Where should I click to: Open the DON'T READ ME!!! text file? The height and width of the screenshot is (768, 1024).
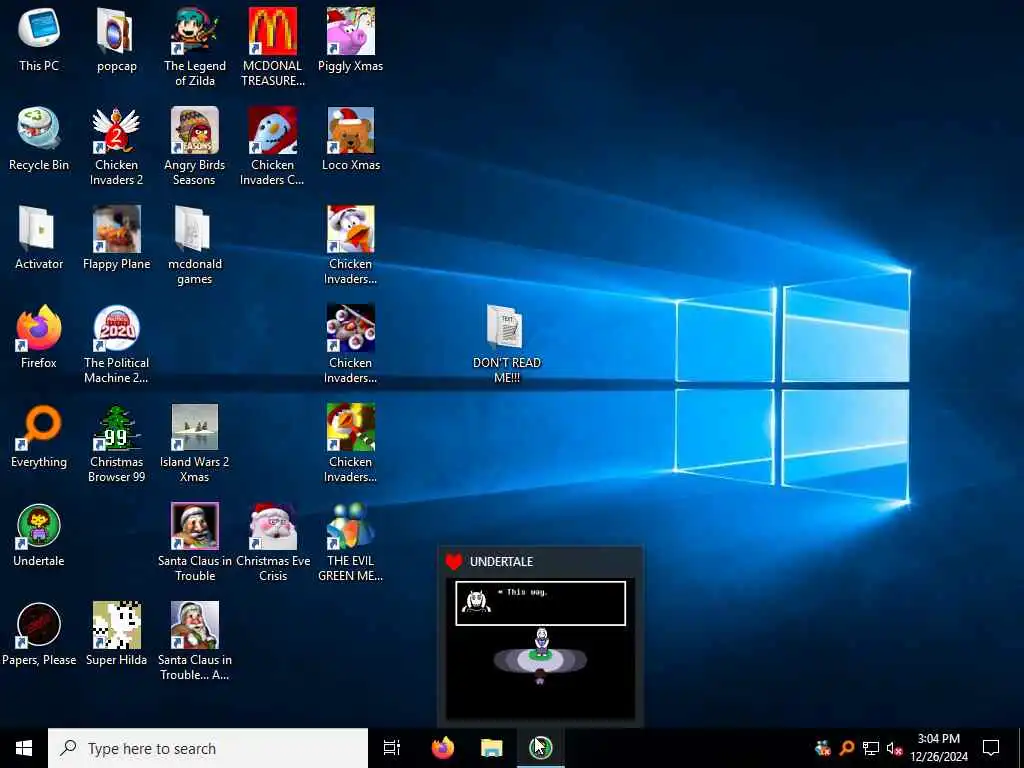(x=506, y=345)
